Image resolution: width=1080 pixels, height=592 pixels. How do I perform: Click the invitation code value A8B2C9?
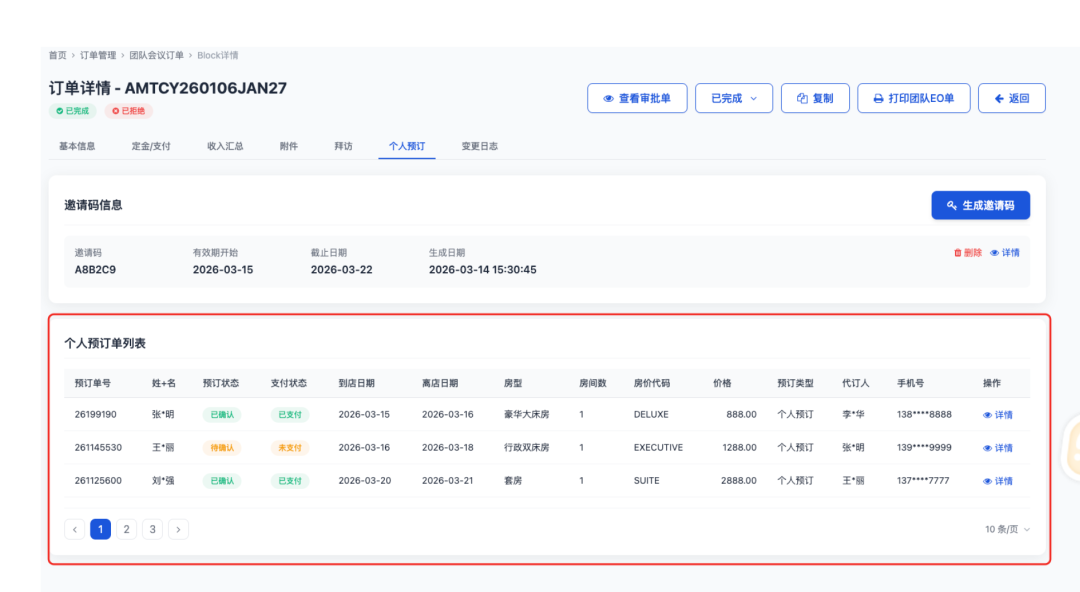click(x=95, y=269)
